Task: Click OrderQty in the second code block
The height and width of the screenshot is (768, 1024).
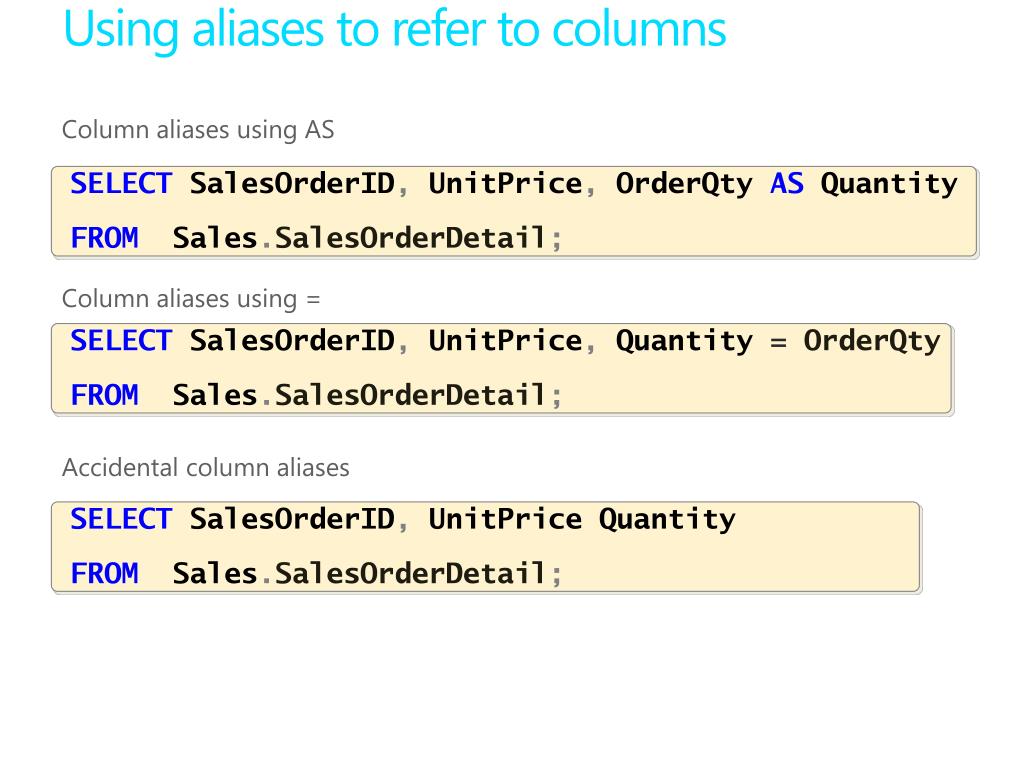Action: pyautogui.click(x=872, y=341)
